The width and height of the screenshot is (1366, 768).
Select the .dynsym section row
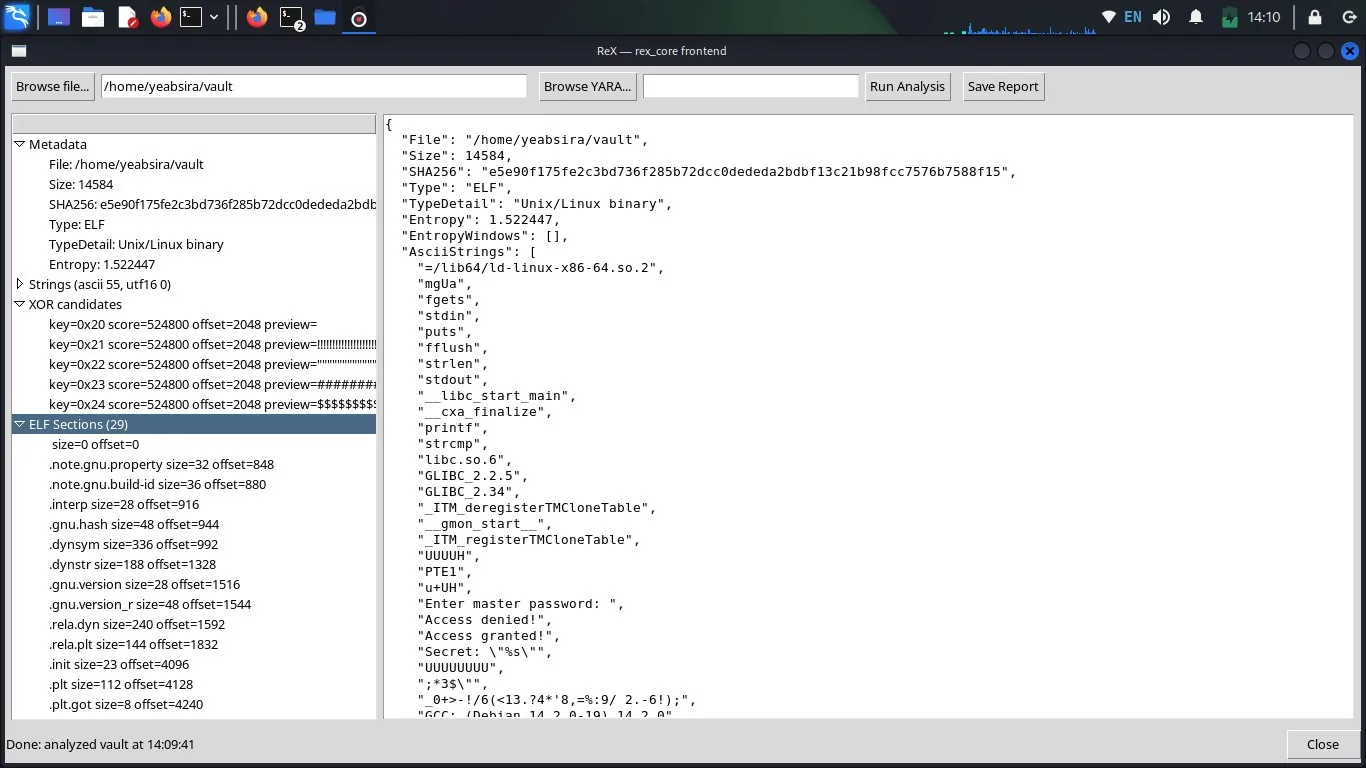(x=194, y=544)
